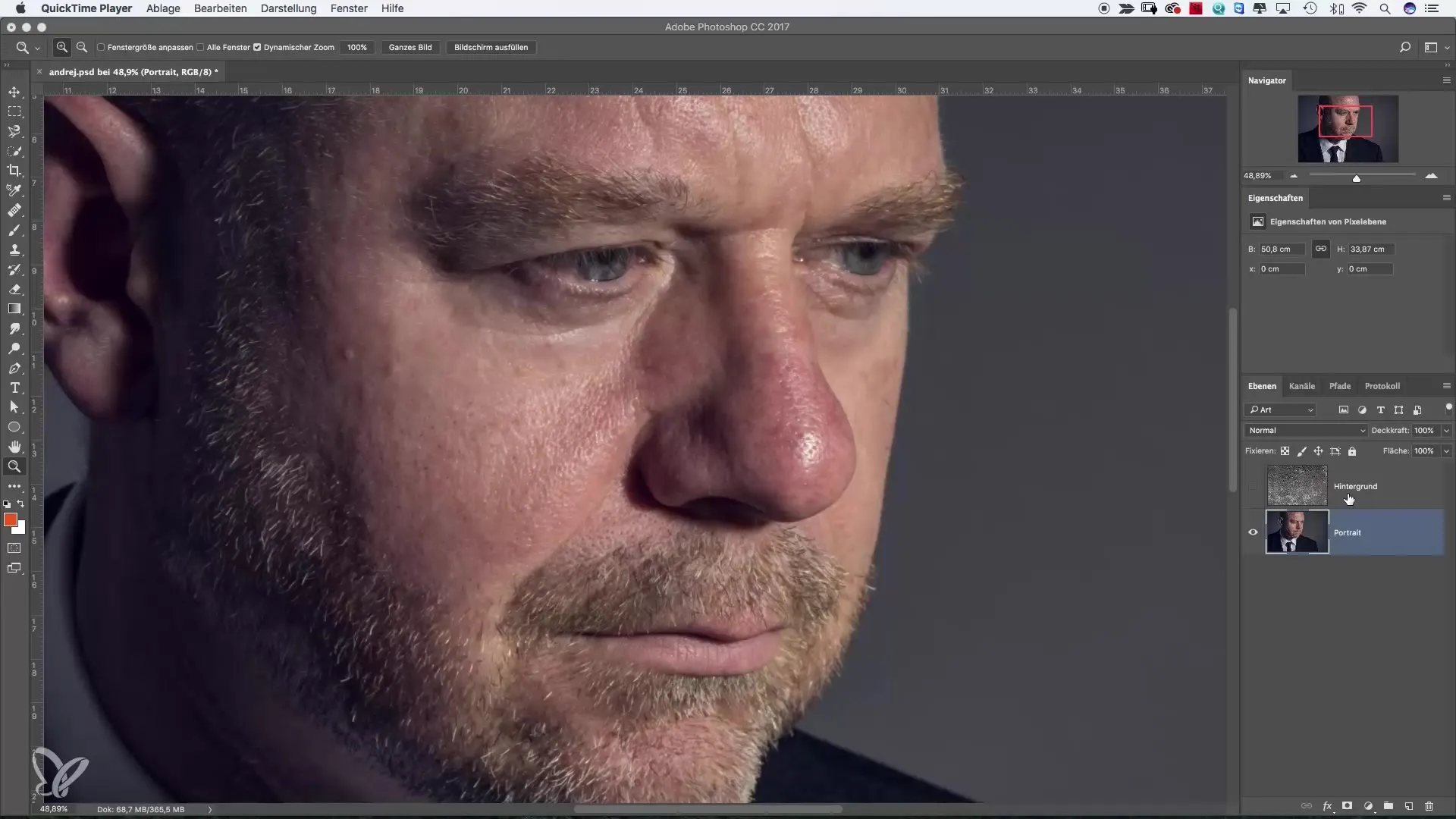Image resolution: width=1456 pixels, height=819 pixels.
Task: Toggle Quick Mask mode
Action: tap(14, 548)
